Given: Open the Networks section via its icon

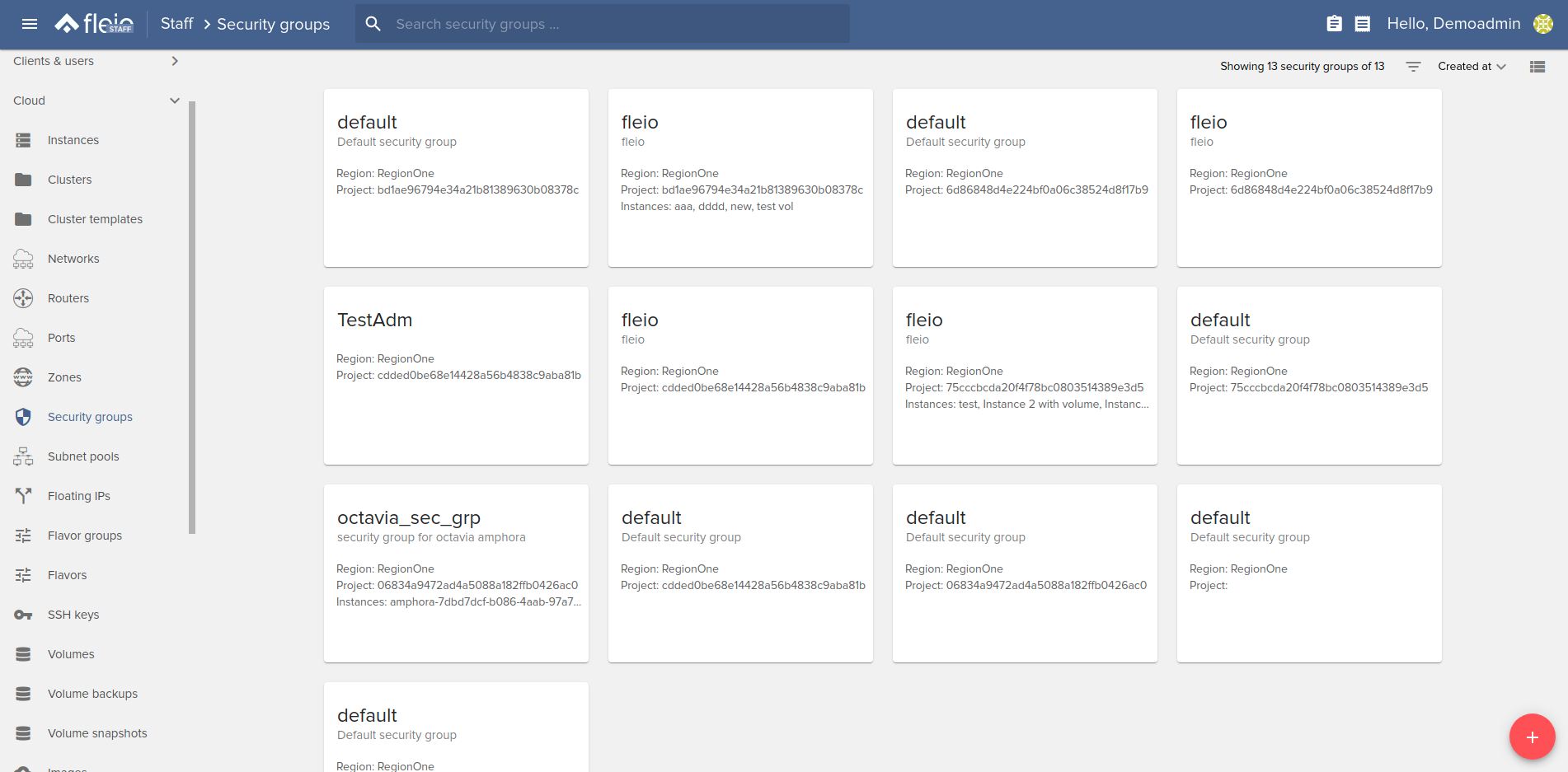Looking at the screenshot, I should (x=23, y=259).
